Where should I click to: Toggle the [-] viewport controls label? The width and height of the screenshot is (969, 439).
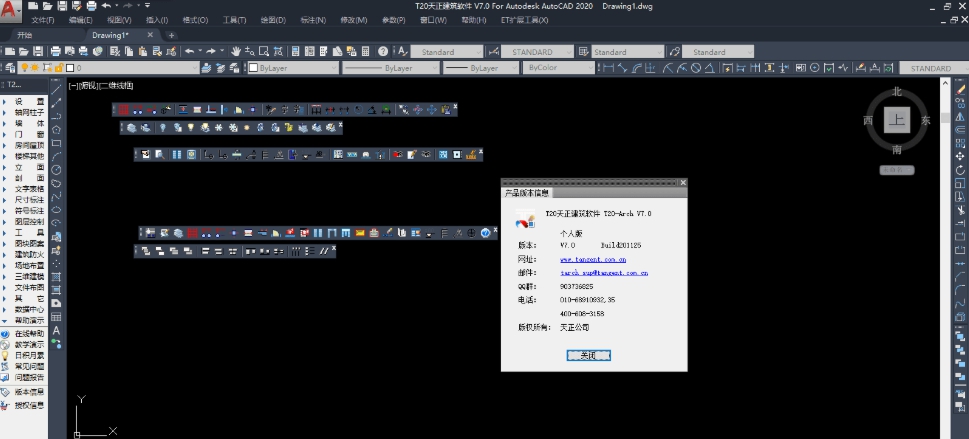74,86
